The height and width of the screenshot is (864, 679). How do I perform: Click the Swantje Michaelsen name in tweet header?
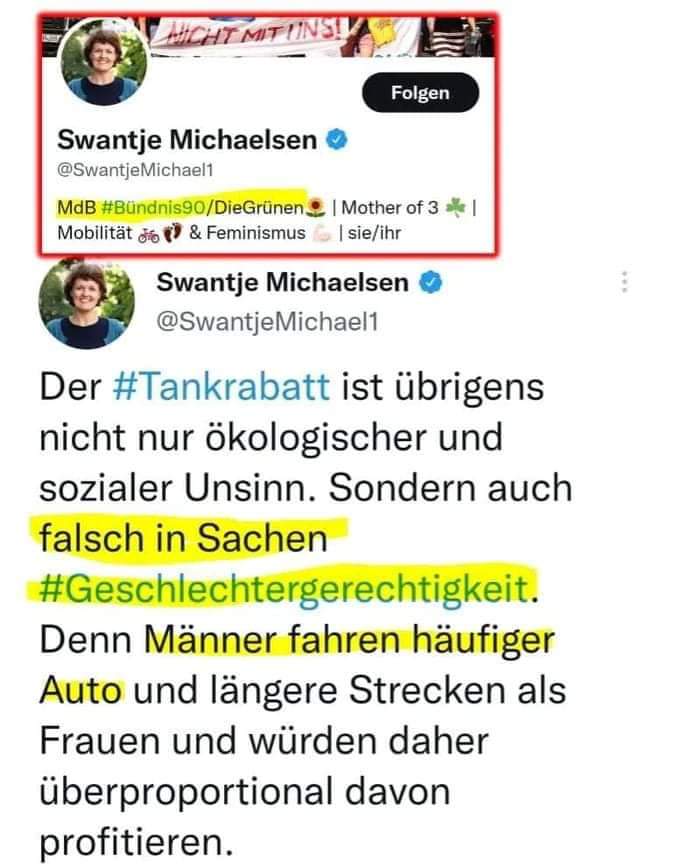(282, 283)
